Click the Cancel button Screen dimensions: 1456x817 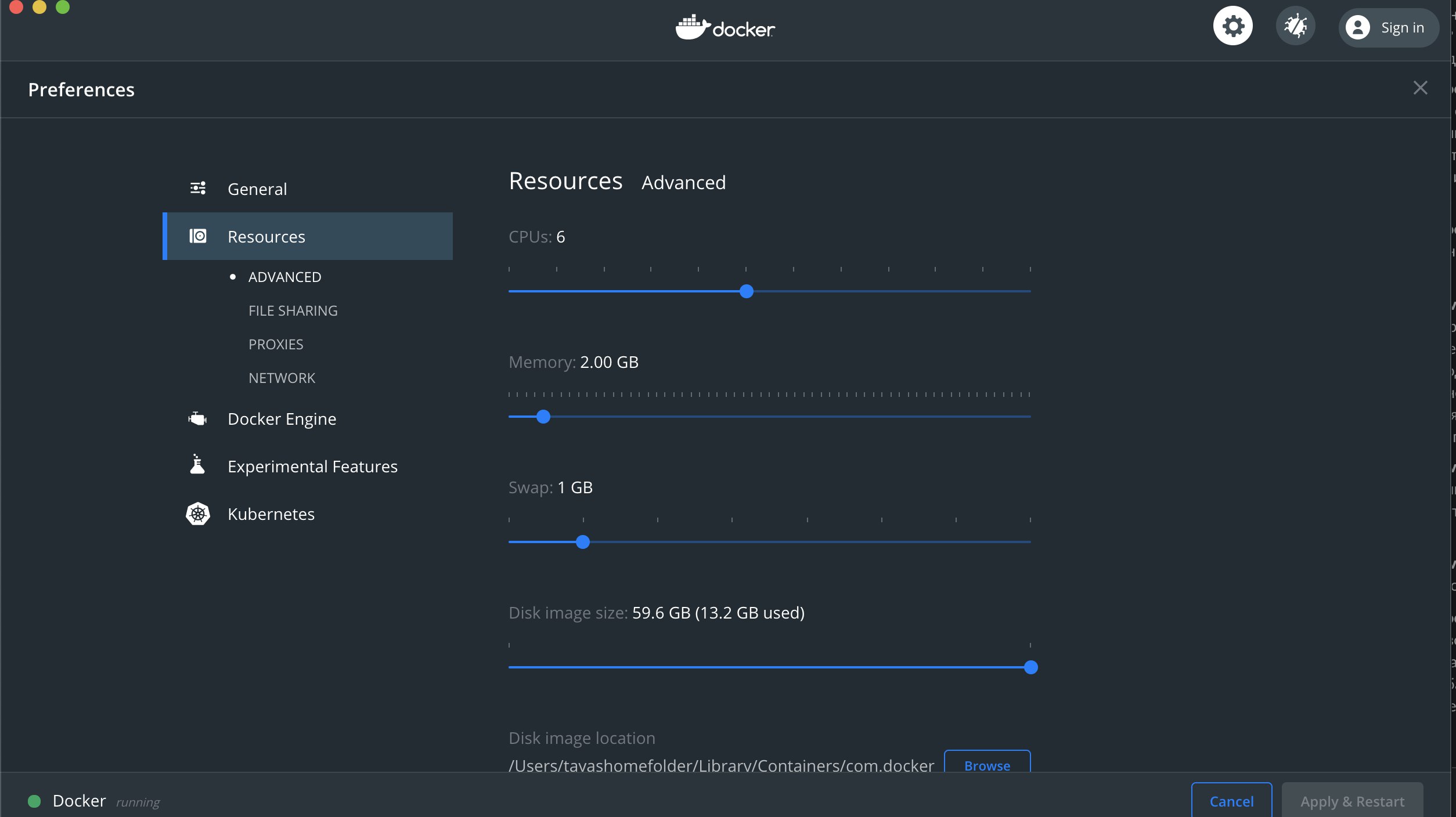pyautogui.click(x=1231, y=801)
